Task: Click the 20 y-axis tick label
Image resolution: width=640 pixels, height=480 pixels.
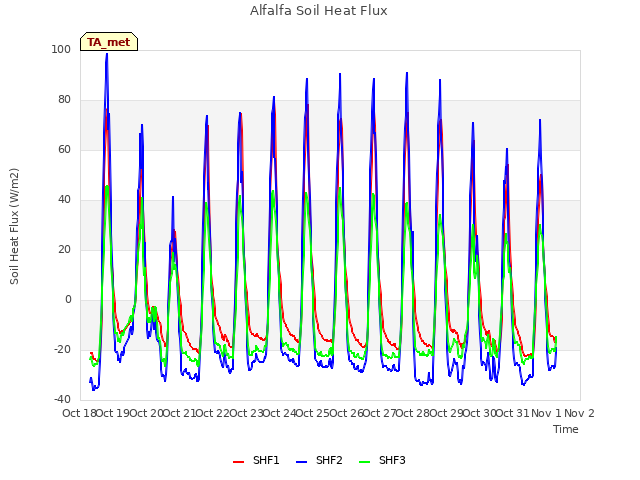Action: [x=64, y=250]
